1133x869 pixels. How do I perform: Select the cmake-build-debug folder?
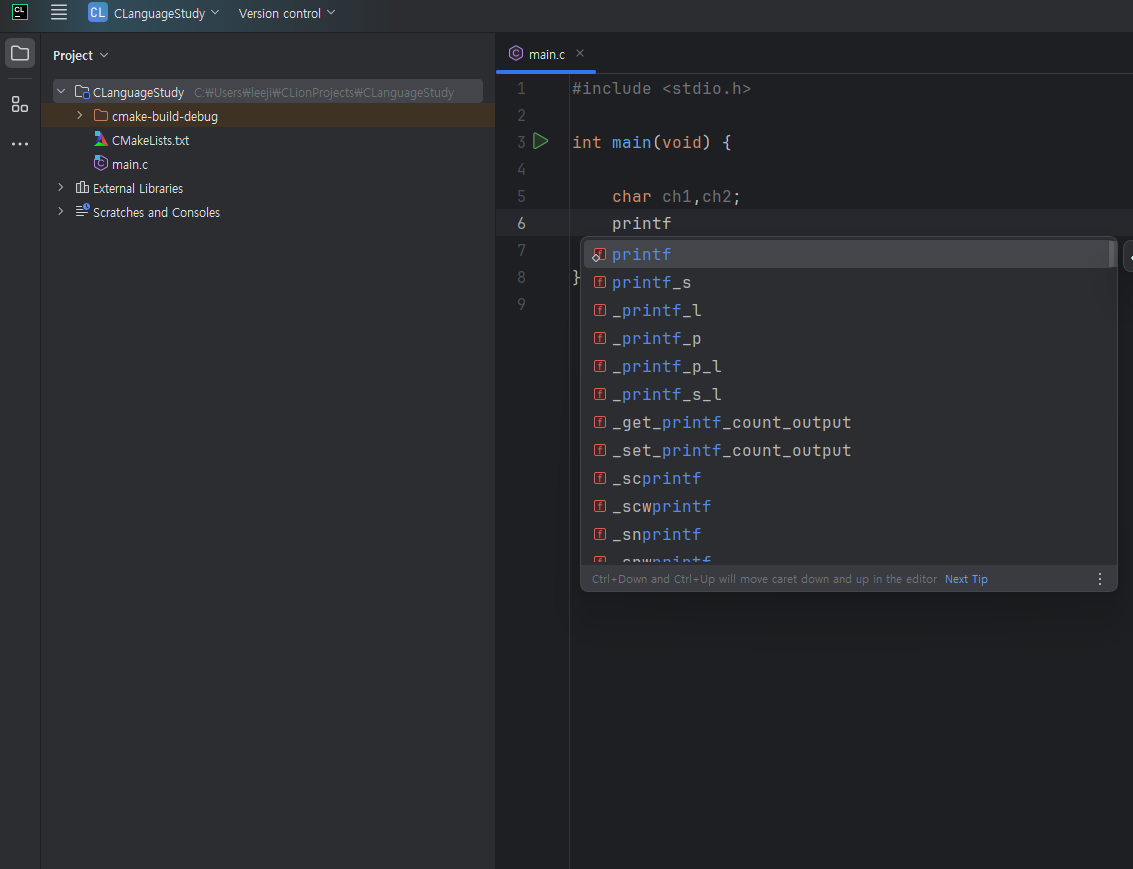pyautogui.click(x=268, y=116)
